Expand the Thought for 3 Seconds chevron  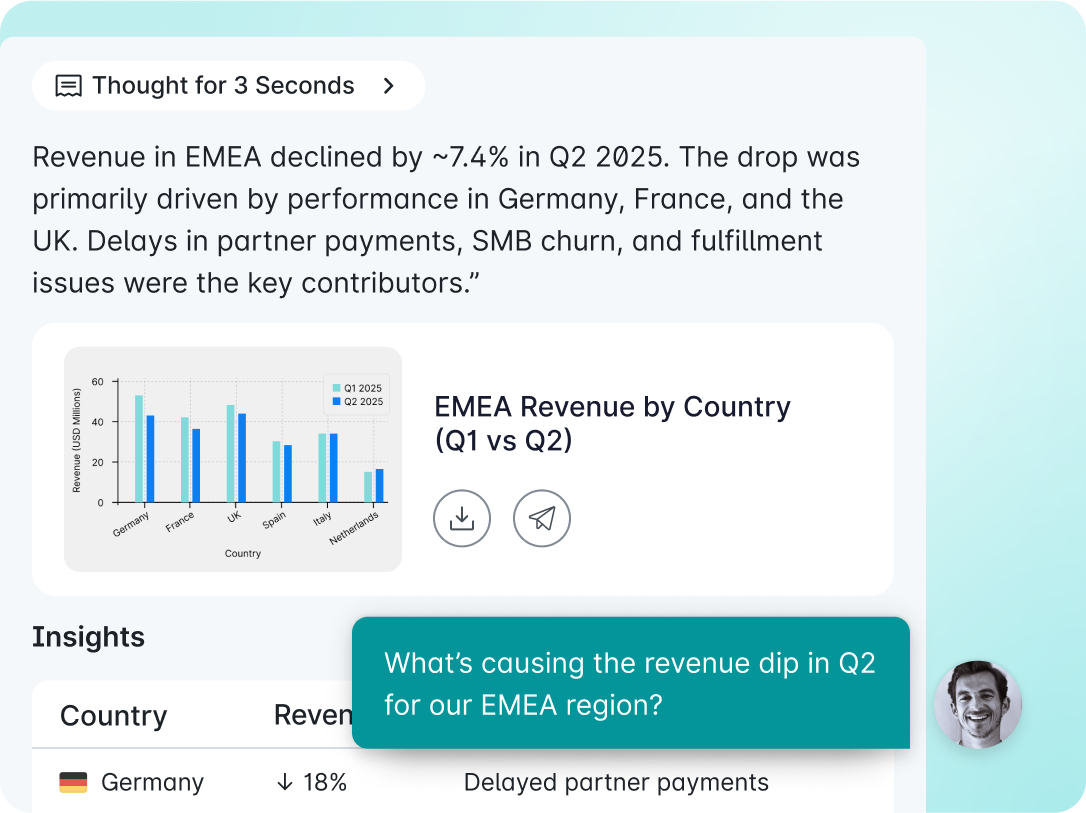point(389,86)
